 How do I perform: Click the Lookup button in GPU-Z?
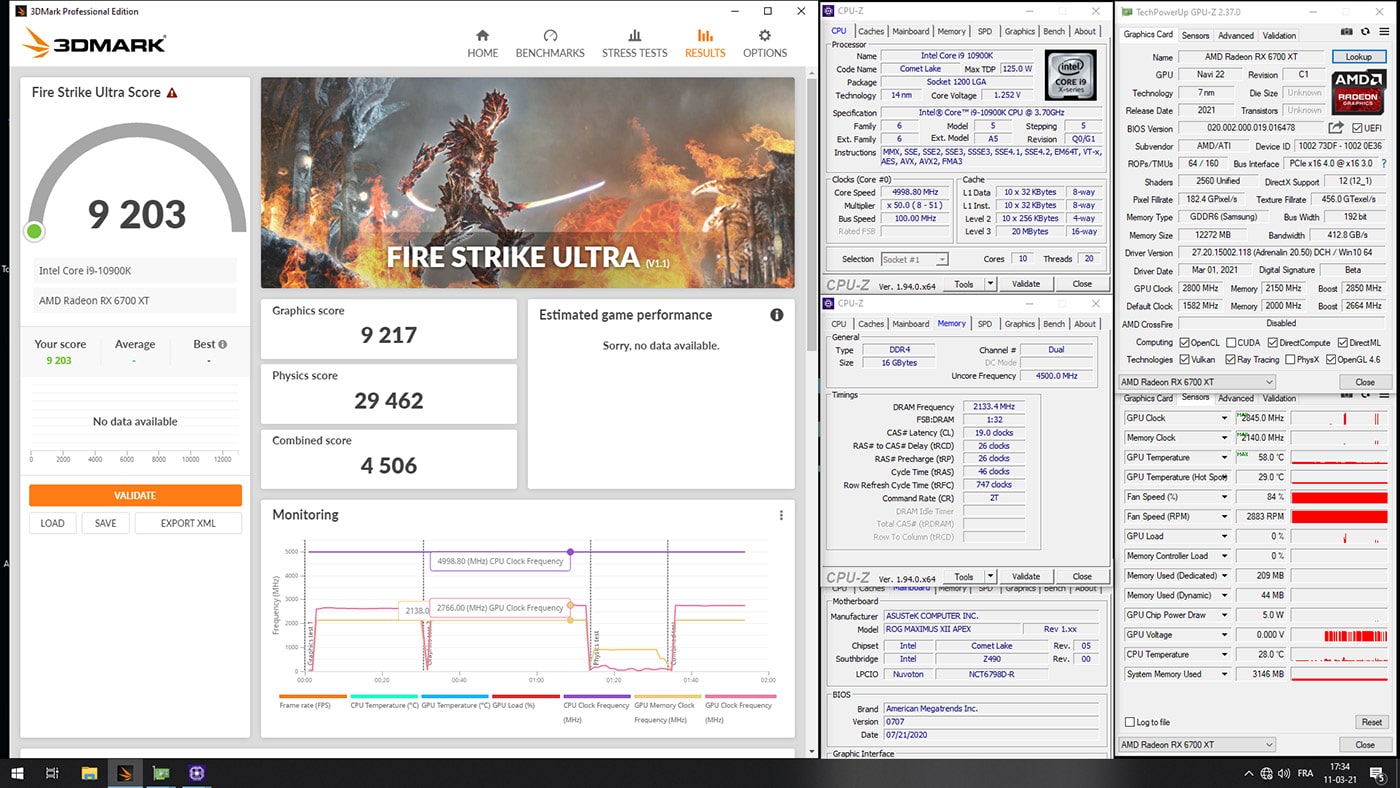[1359, 57]
